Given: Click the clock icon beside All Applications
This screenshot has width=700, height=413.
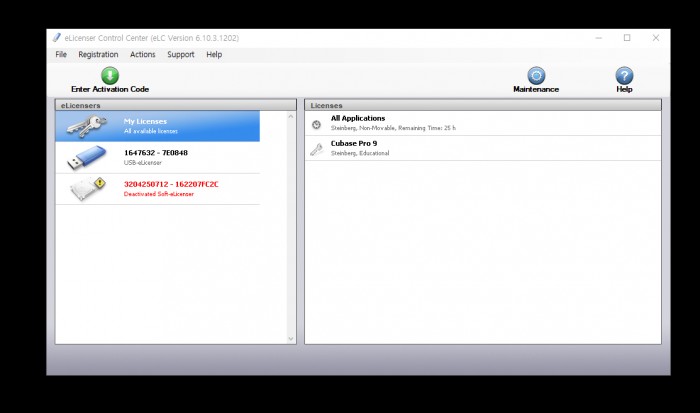Looking at the screenshot, I should 317,125.
